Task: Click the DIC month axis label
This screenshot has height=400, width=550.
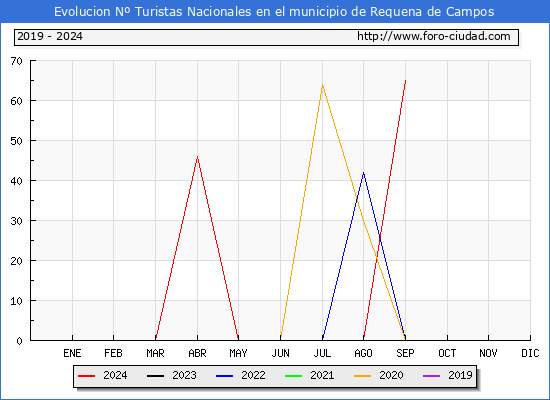Action: click(530, 353)
